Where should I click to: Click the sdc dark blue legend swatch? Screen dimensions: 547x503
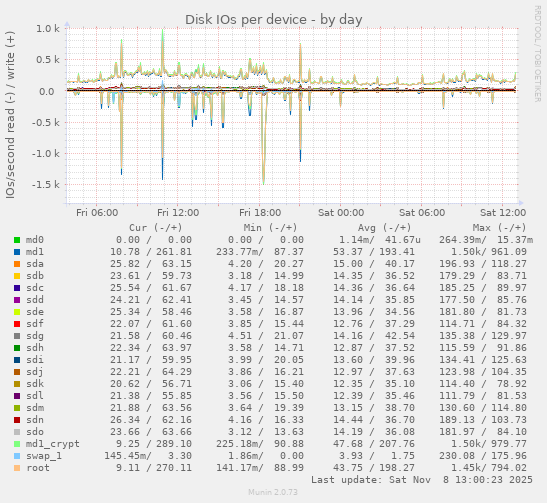pyautogui.click(x=17, y=288)
